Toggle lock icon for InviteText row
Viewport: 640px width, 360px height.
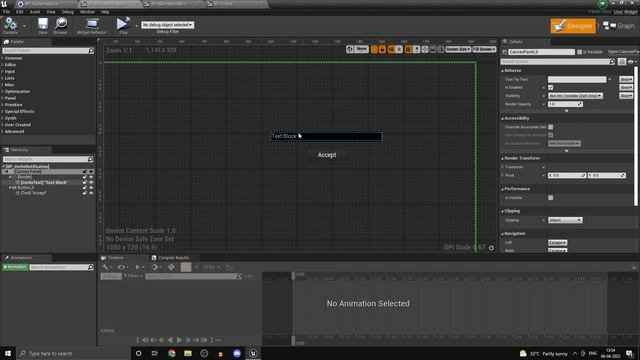click(85, 182)
